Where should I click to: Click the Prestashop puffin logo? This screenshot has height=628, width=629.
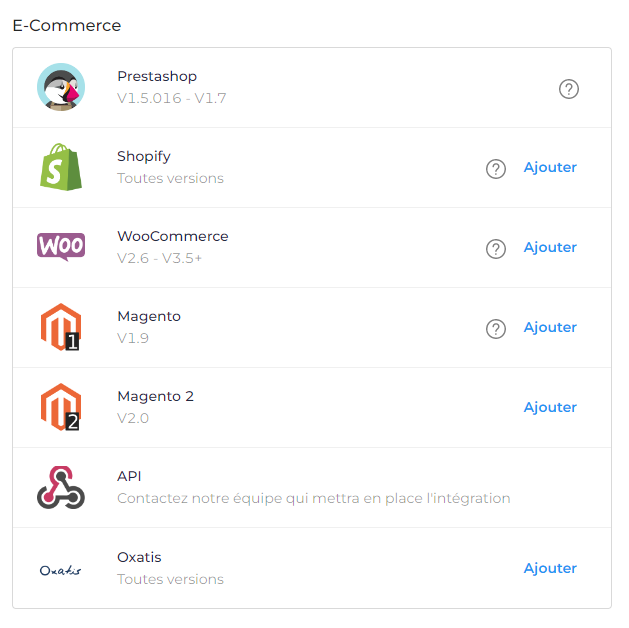[x=61, y=87]
